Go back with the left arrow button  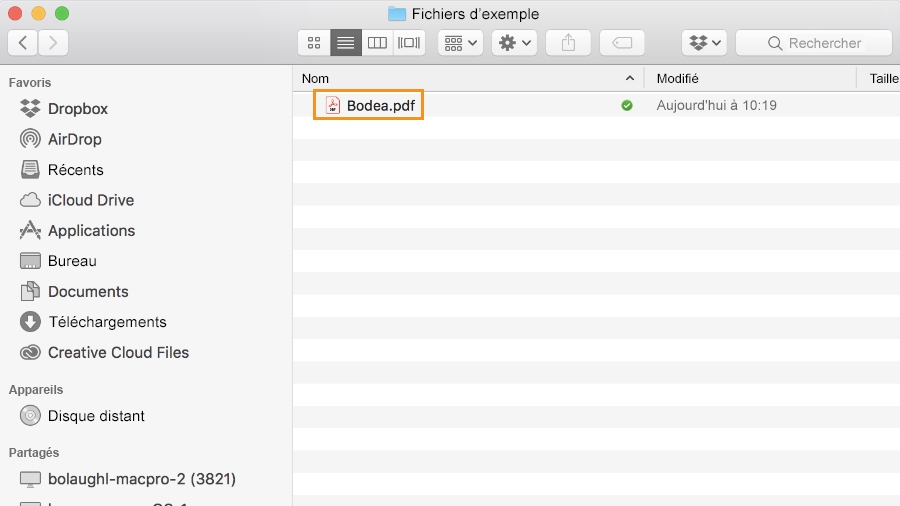23,42
